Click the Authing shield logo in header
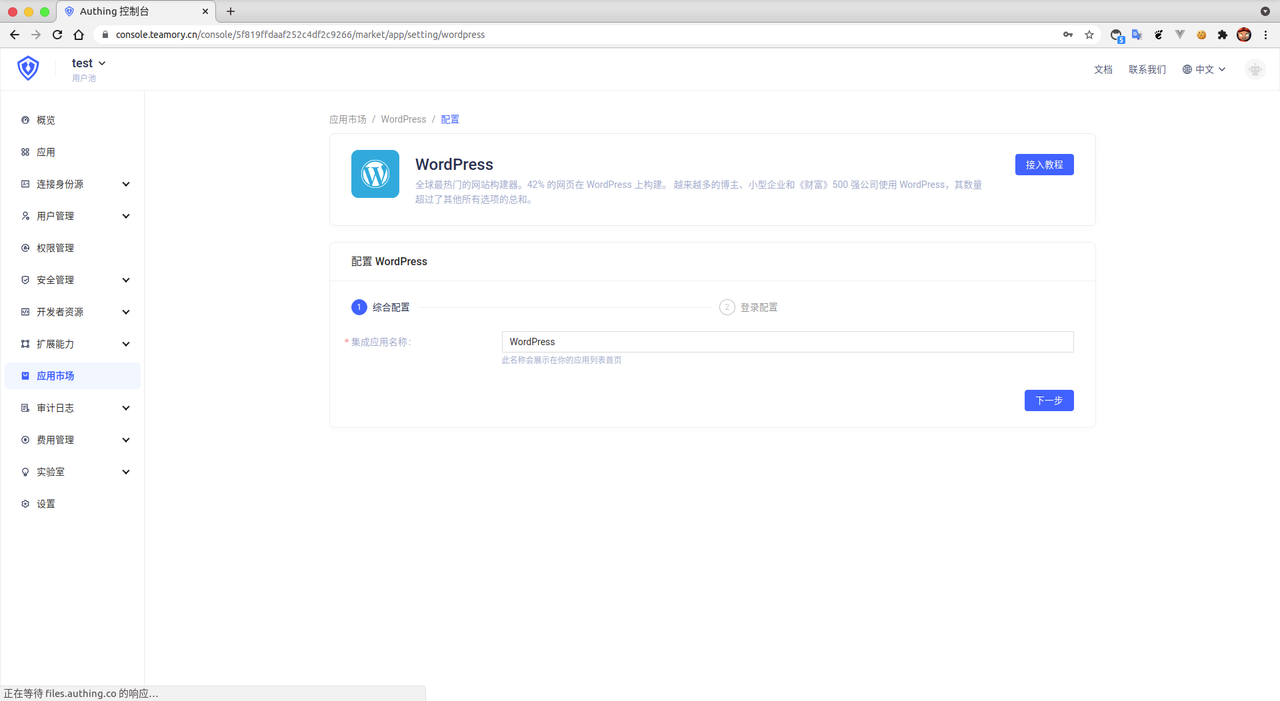The width and height of the screenshot is (1280, 701). (x=28, y=68)
